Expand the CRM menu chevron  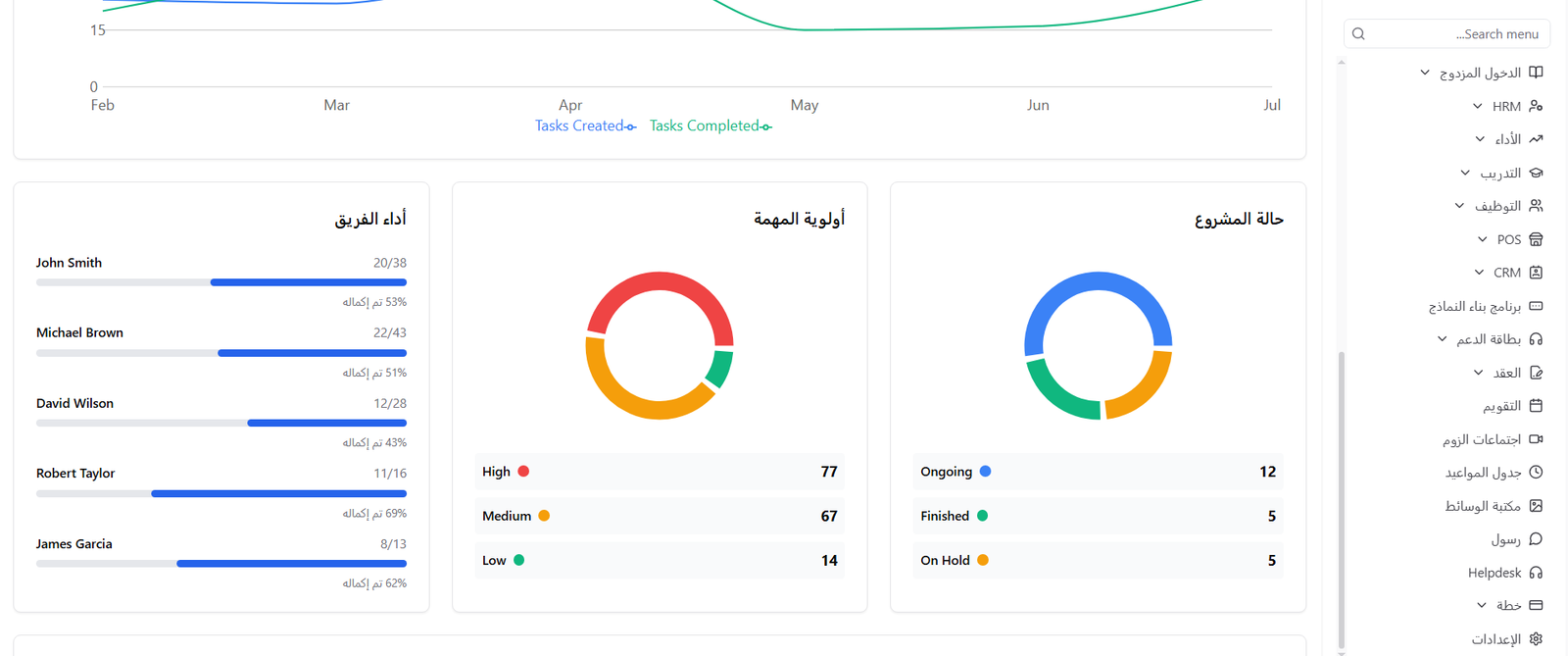click(1479, 273)
